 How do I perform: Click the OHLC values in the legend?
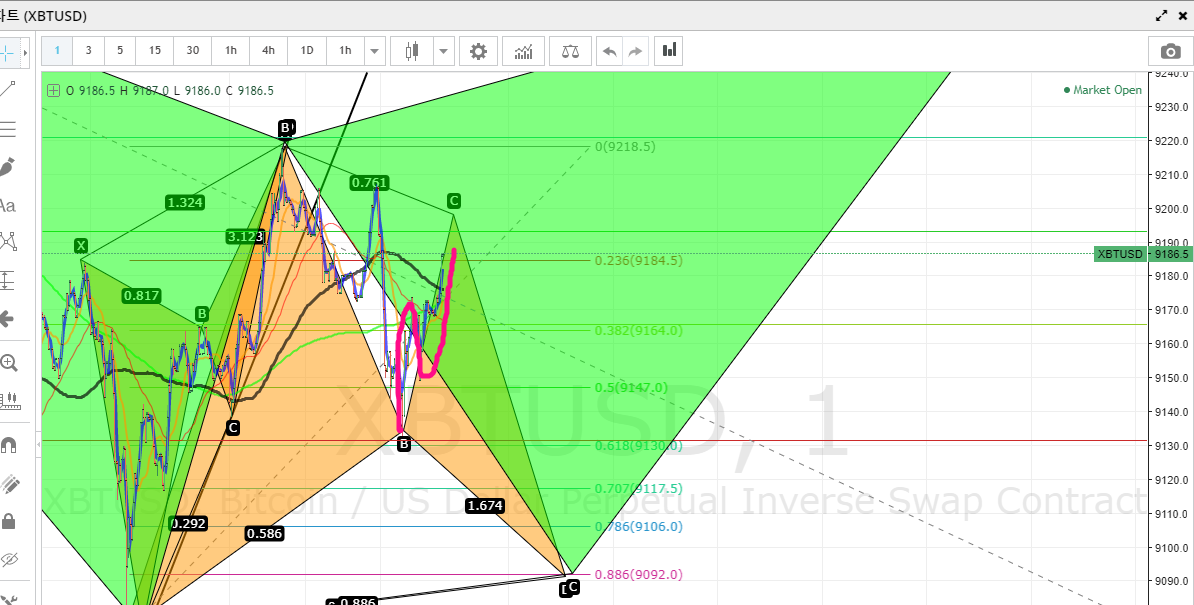click(170, 91)
